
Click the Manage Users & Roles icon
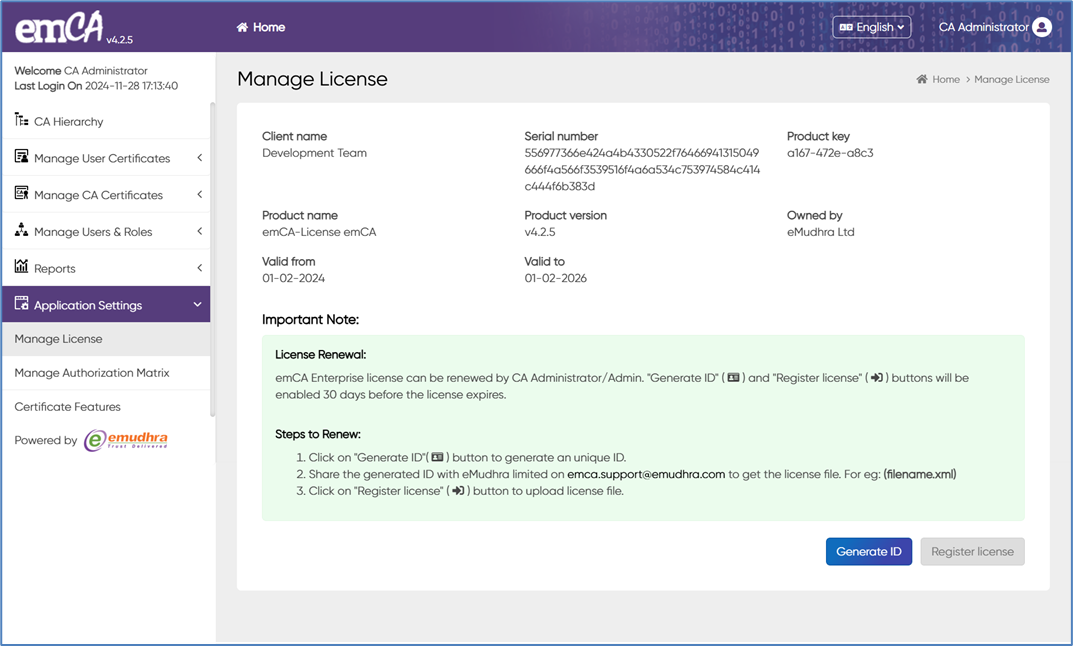coord(21,231)
